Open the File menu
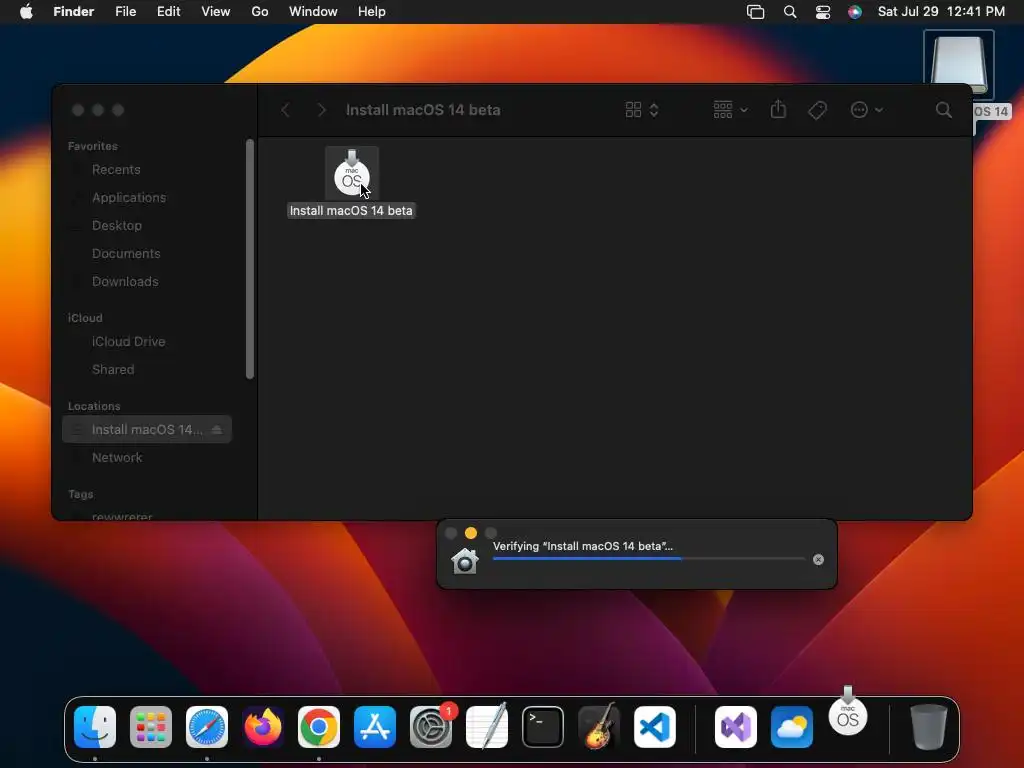The height and width of the screenshot is (768, 1024). (x=125, y=12)
